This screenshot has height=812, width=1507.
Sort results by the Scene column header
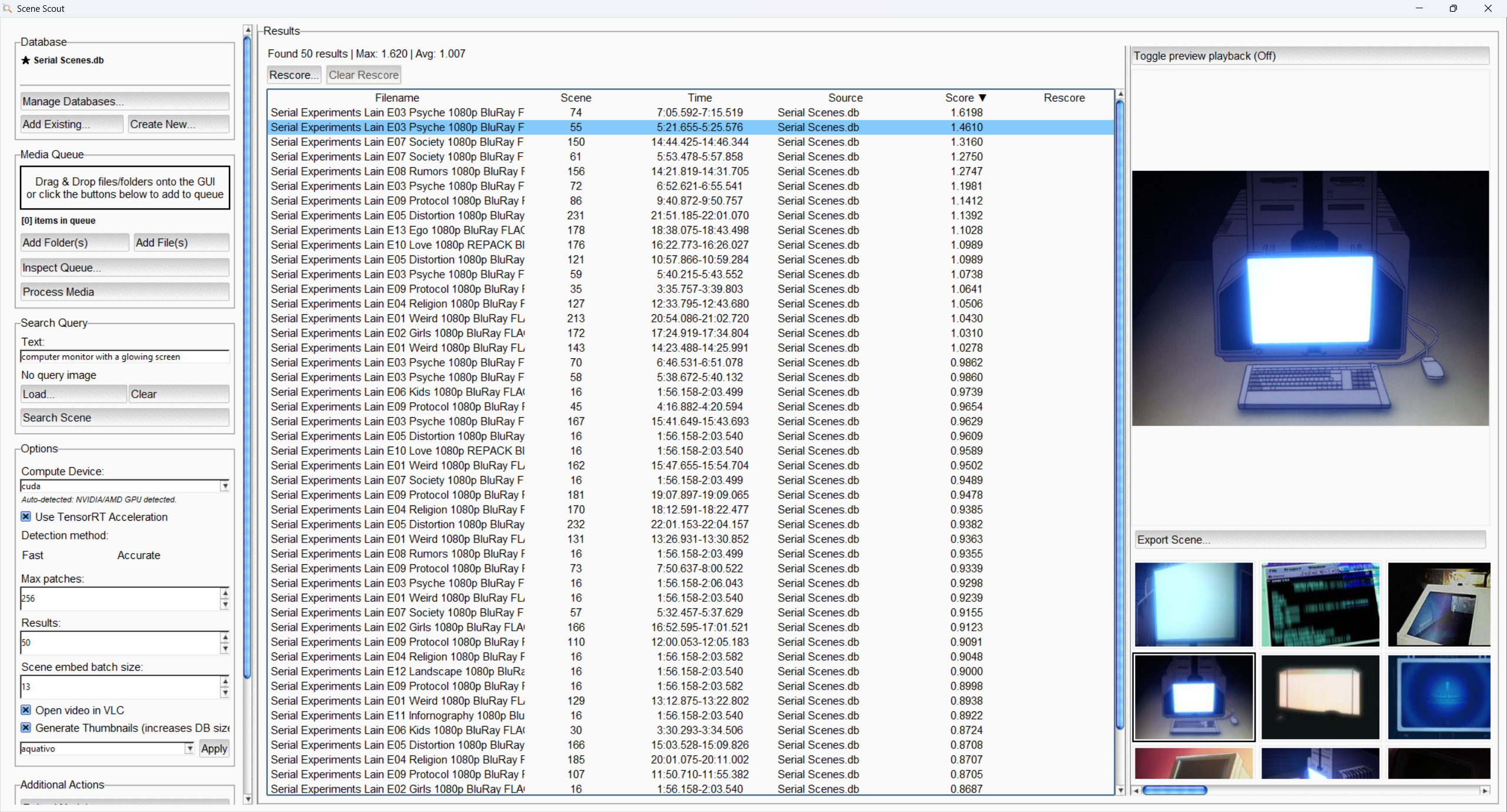576,98
